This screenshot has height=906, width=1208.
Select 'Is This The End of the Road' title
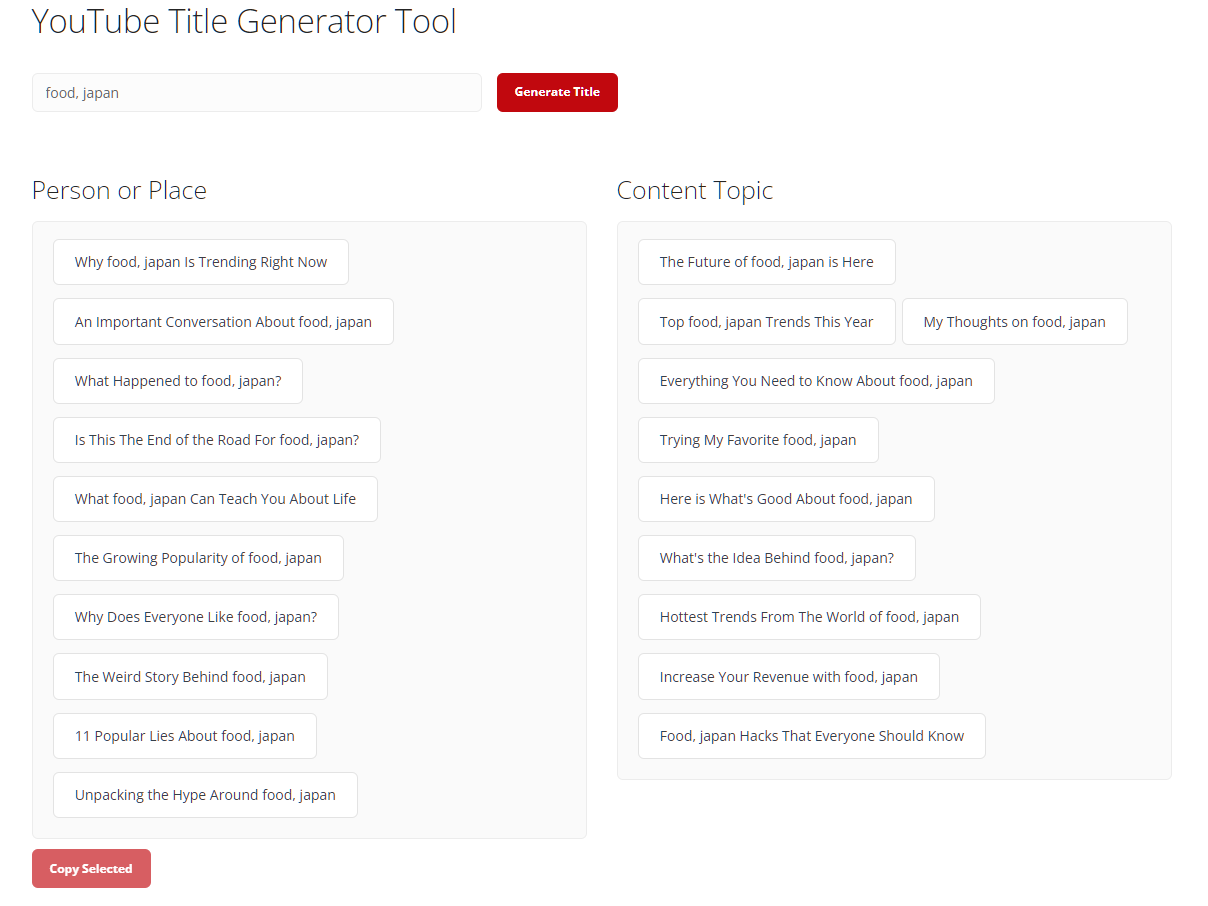(217, 440)
